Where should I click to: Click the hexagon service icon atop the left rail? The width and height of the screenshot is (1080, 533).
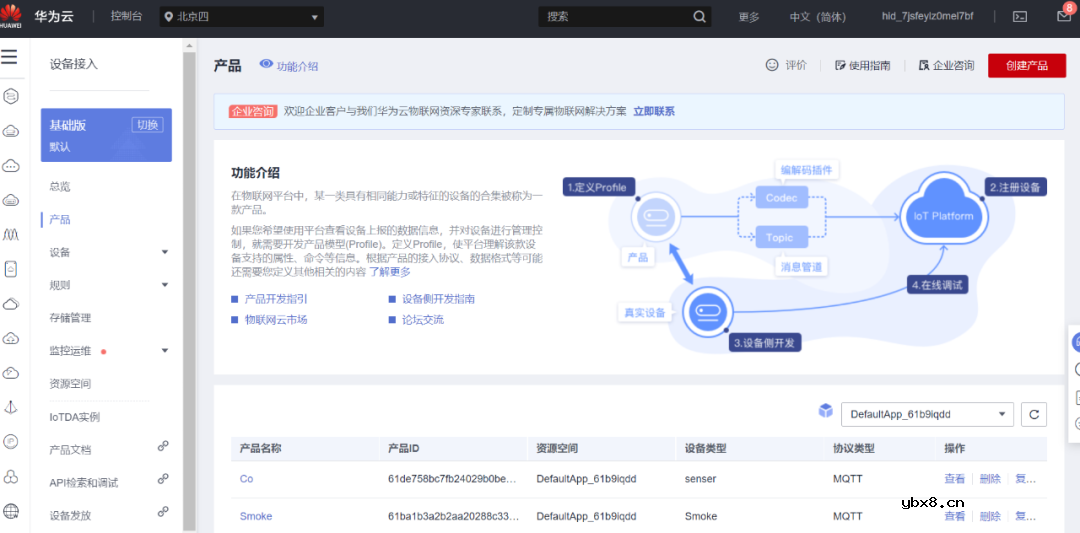click(x=10, y=96)
